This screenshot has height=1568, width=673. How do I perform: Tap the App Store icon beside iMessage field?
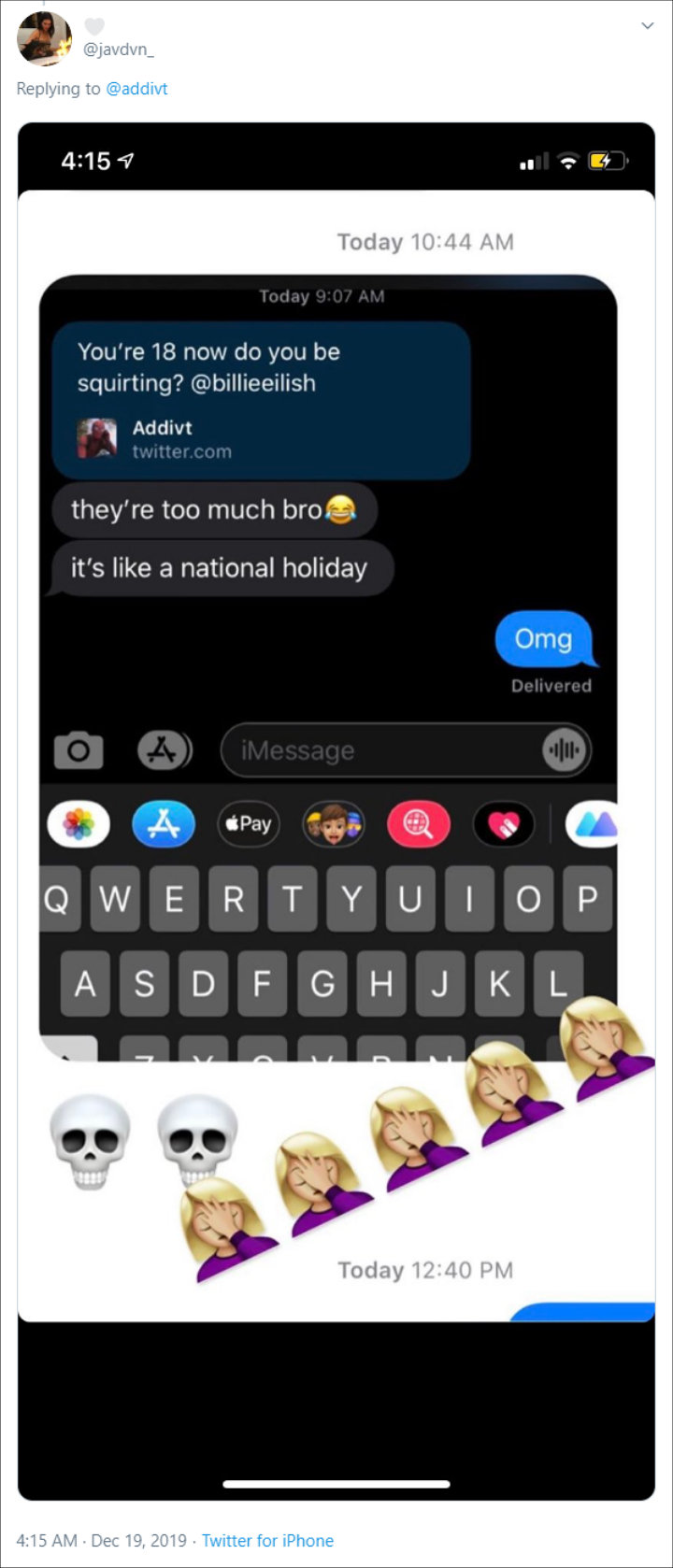pyautogui.click(x=165, y=749)
